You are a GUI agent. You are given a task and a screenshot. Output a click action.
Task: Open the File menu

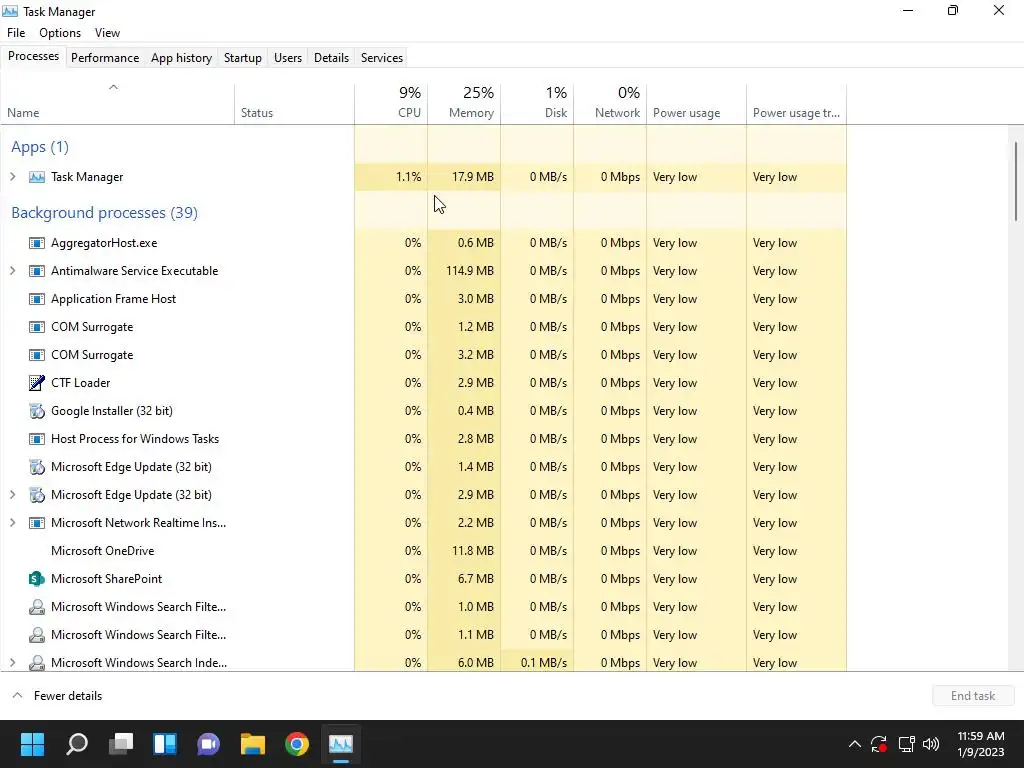pos(16,33)
